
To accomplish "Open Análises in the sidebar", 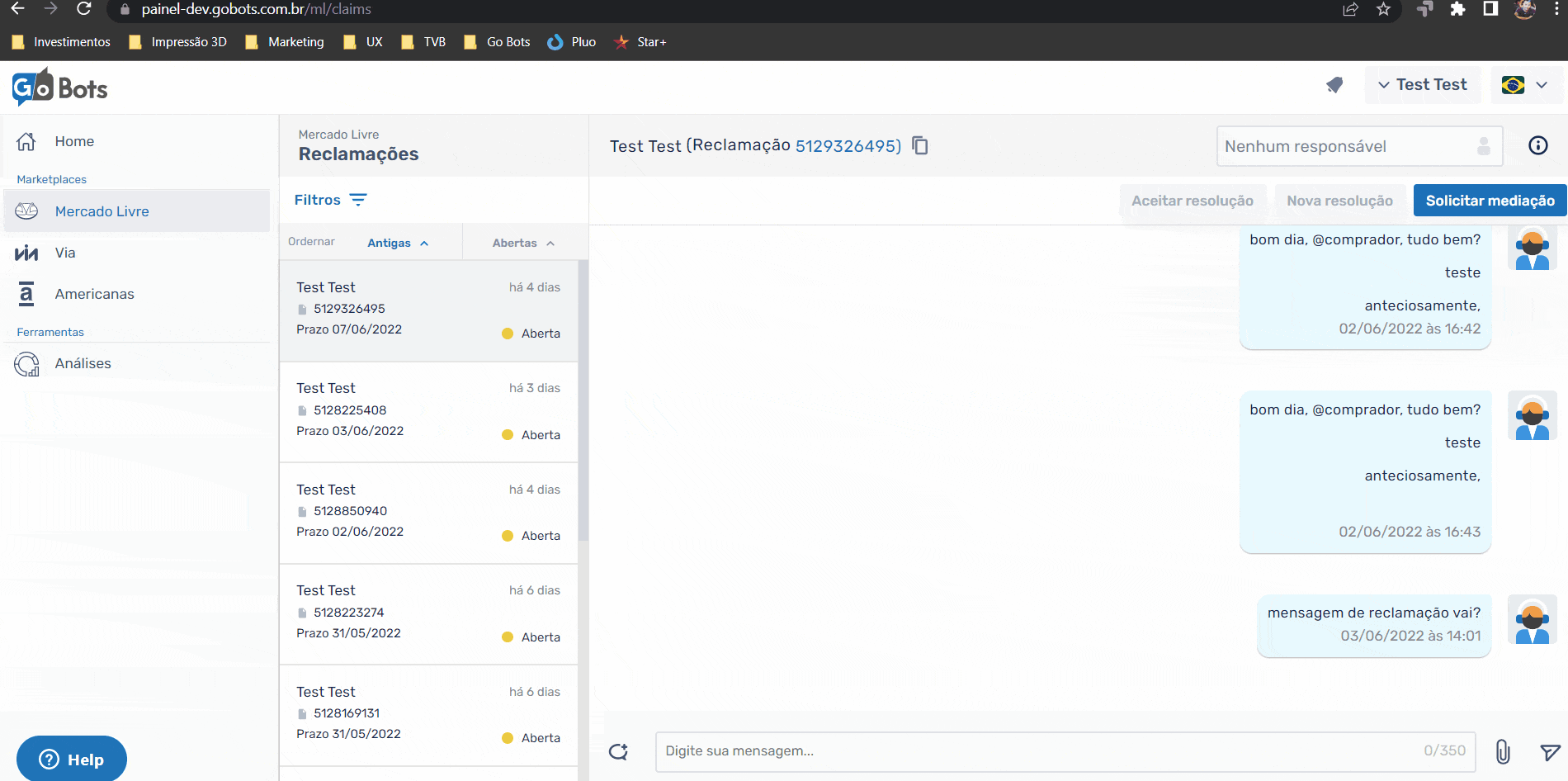I will click(x=137, y=363).
